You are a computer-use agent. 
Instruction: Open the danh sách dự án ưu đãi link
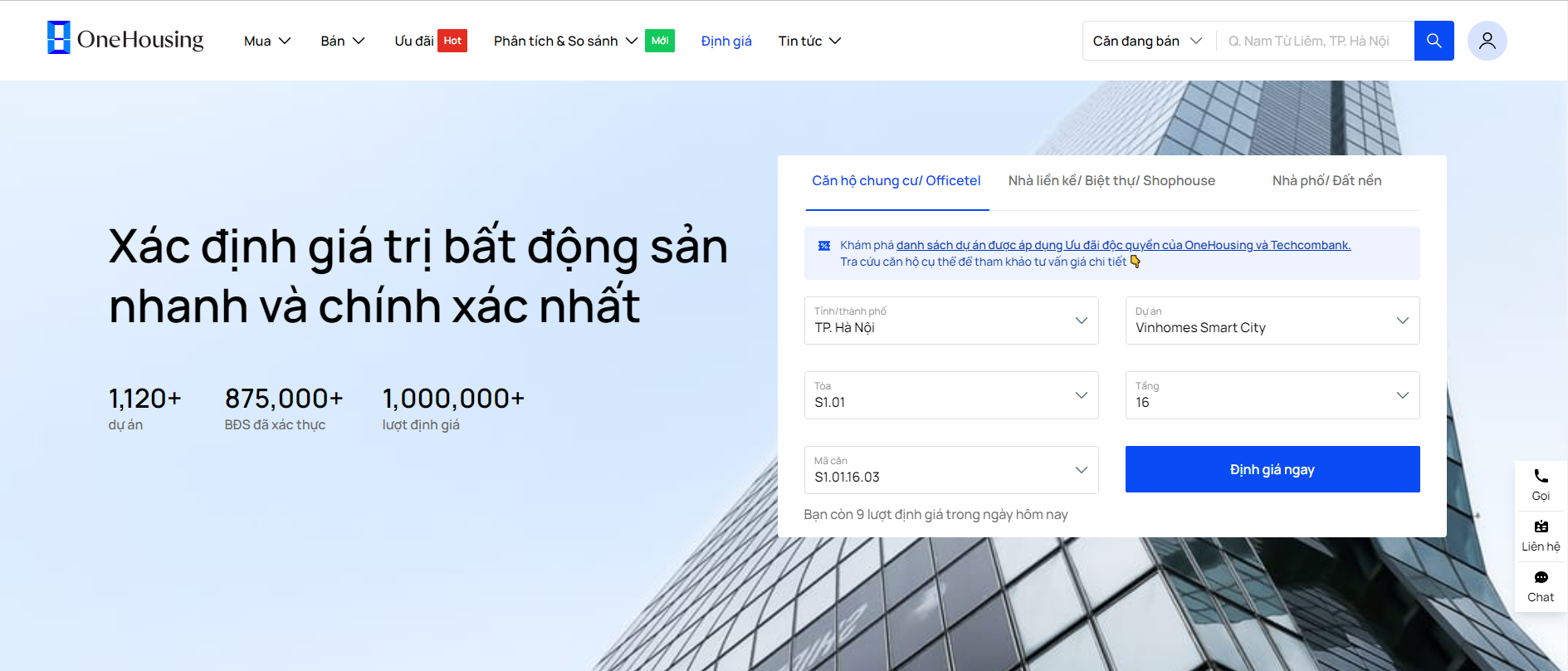[1123, 245]
